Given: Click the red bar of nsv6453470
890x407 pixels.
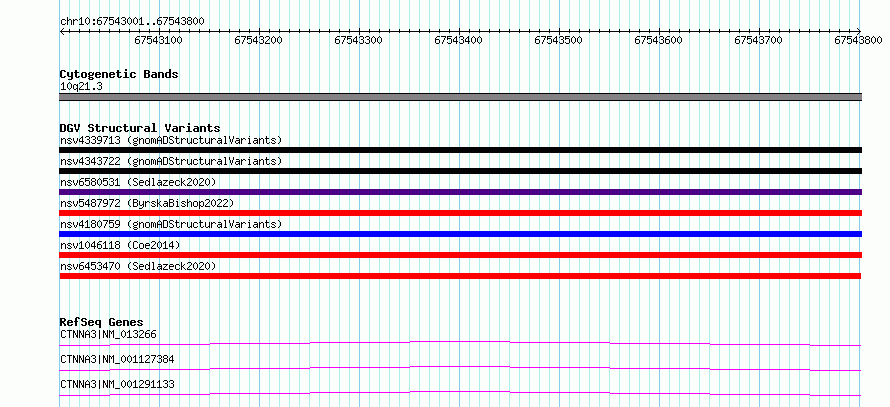Looking at the screenshot, I should tap(460, 276).
